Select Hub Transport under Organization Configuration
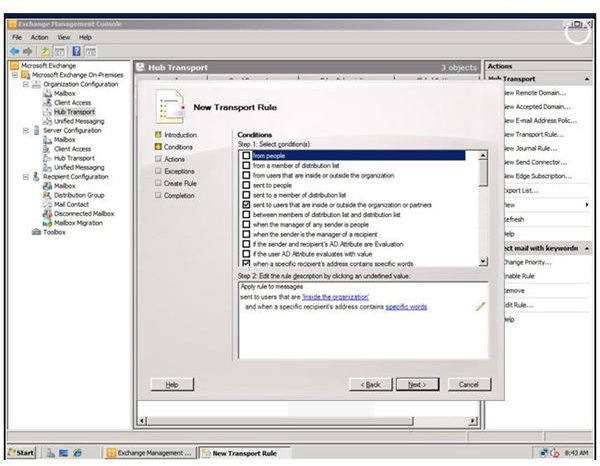The width and height of the screenshot is (600, 466). tap(74, 112)
